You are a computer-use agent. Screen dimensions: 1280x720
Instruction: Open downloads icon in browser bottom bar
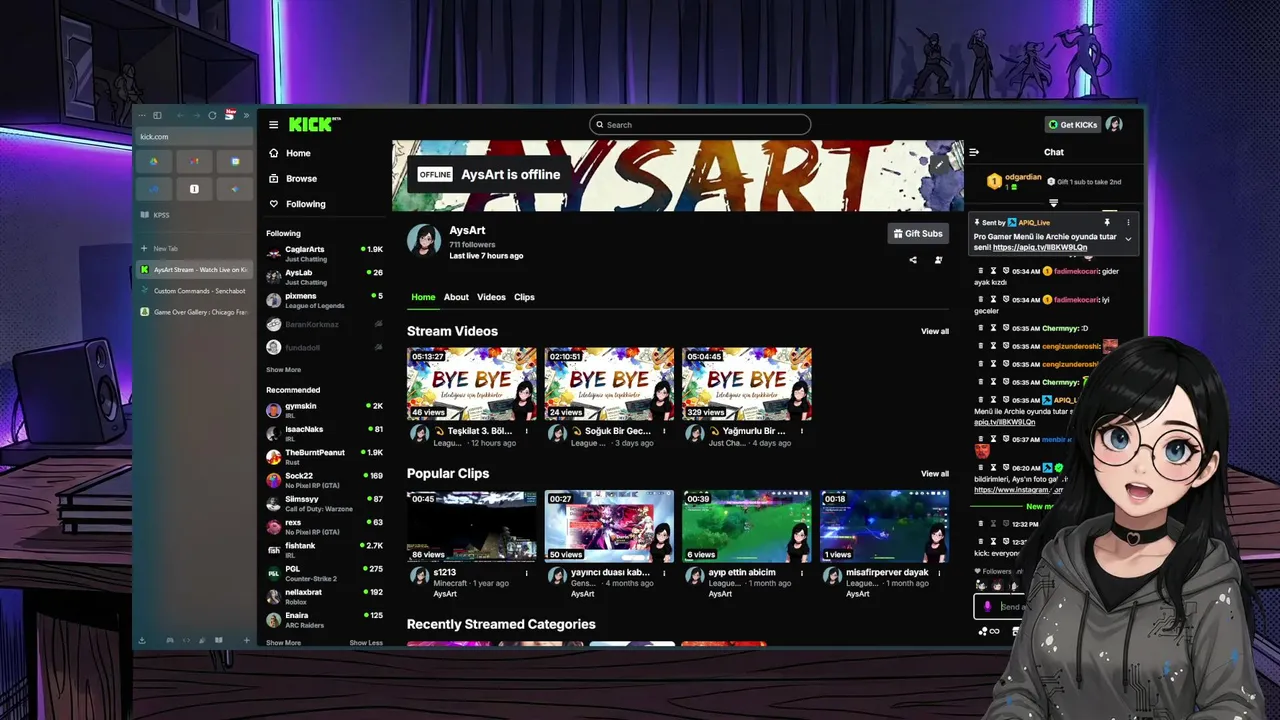[x=142, y=640]
